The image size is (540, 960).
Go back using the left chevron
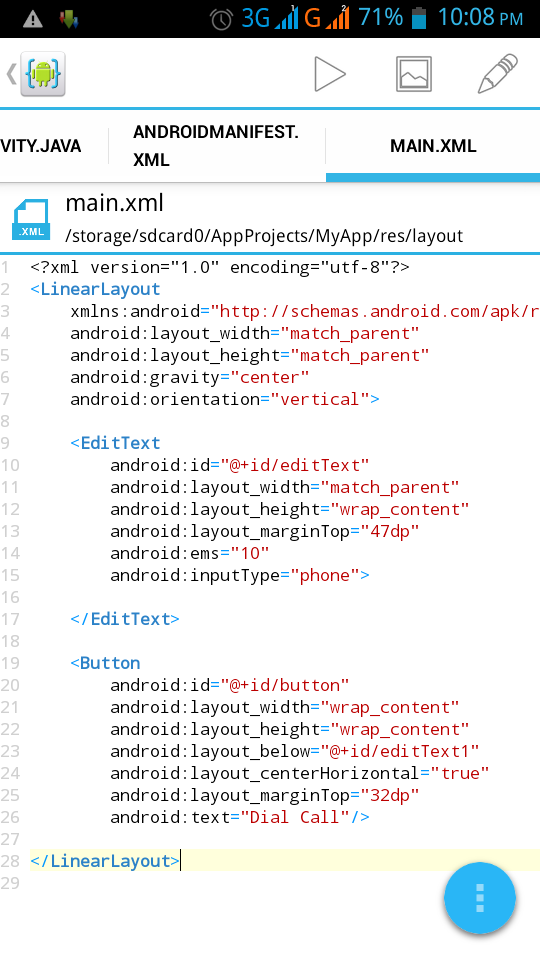(x=11, y=74)
